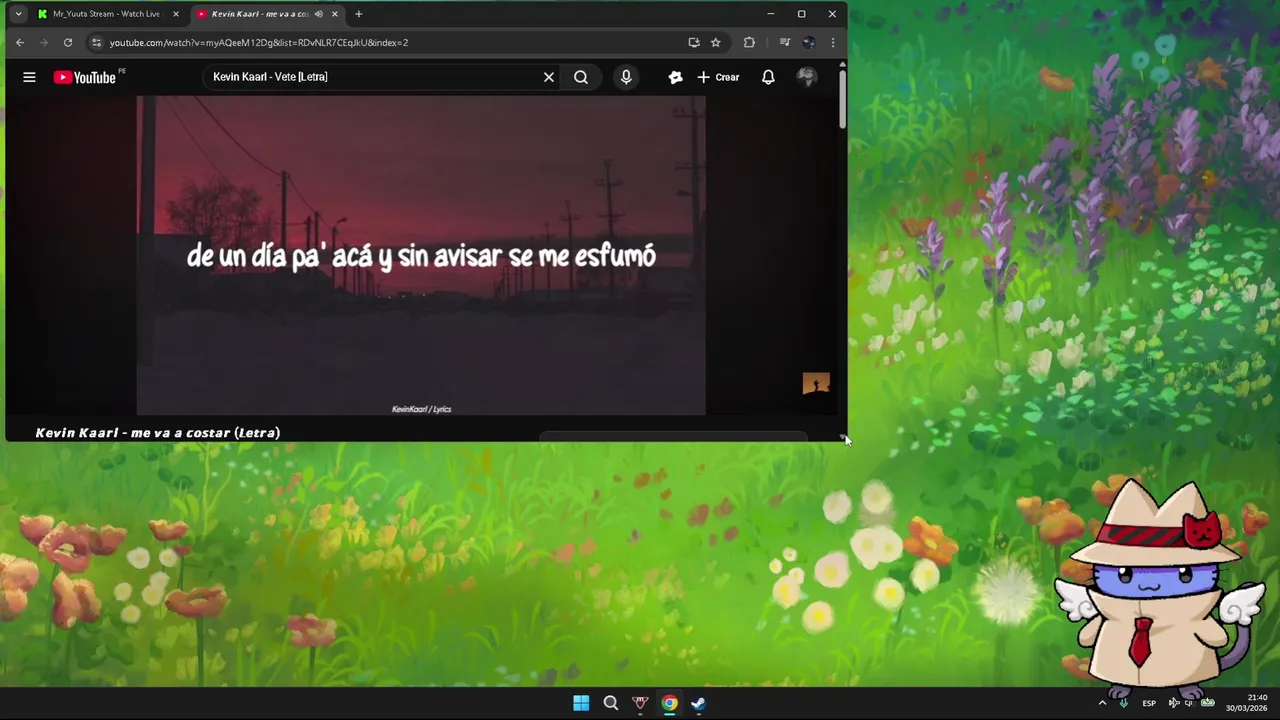
Task: Open the Crear create menu
Action: 719,77
